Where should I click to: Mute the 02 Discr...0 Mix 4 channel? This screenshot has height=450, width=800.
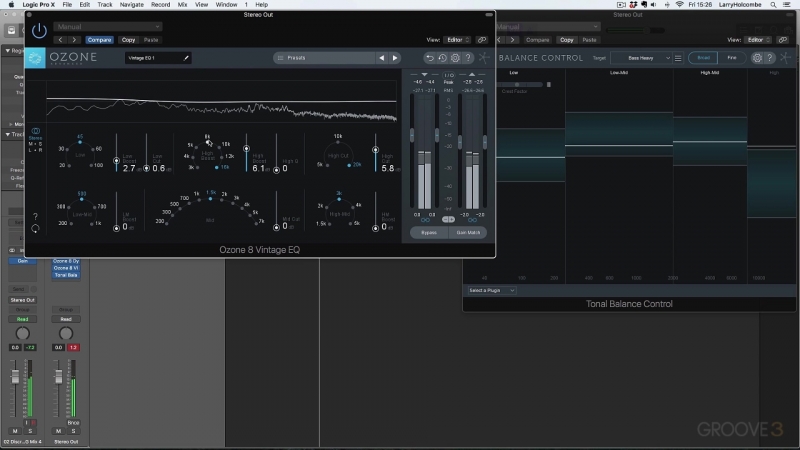[15, 431]
